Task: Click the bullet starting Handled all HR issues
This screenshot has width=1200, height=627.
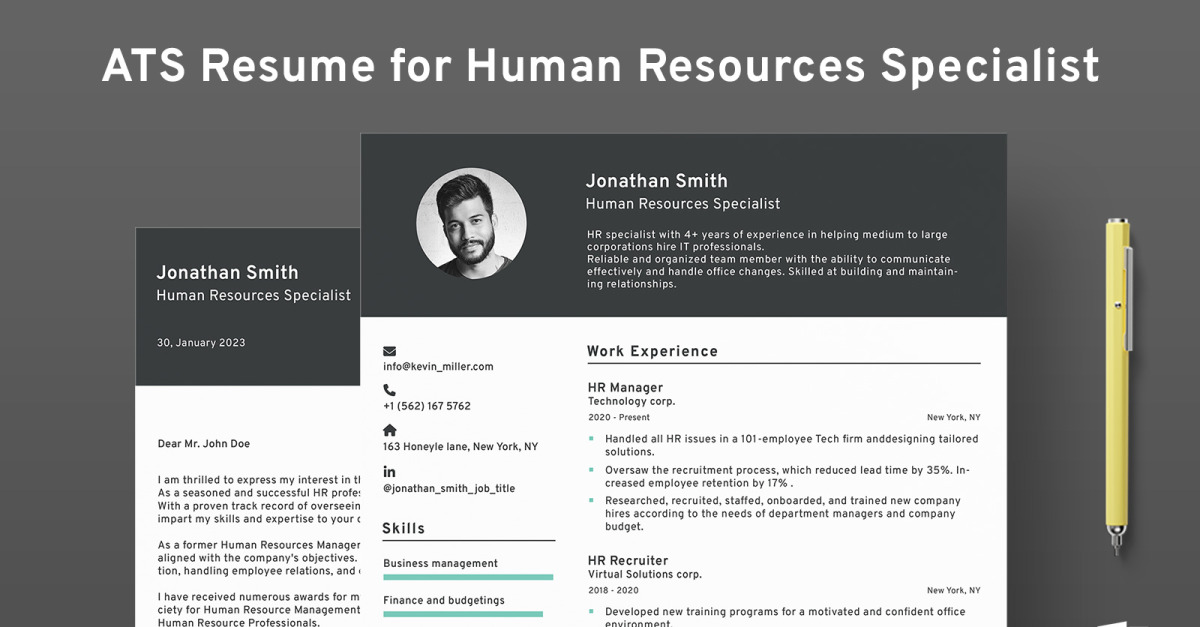Action: click(x=791, y=445)
